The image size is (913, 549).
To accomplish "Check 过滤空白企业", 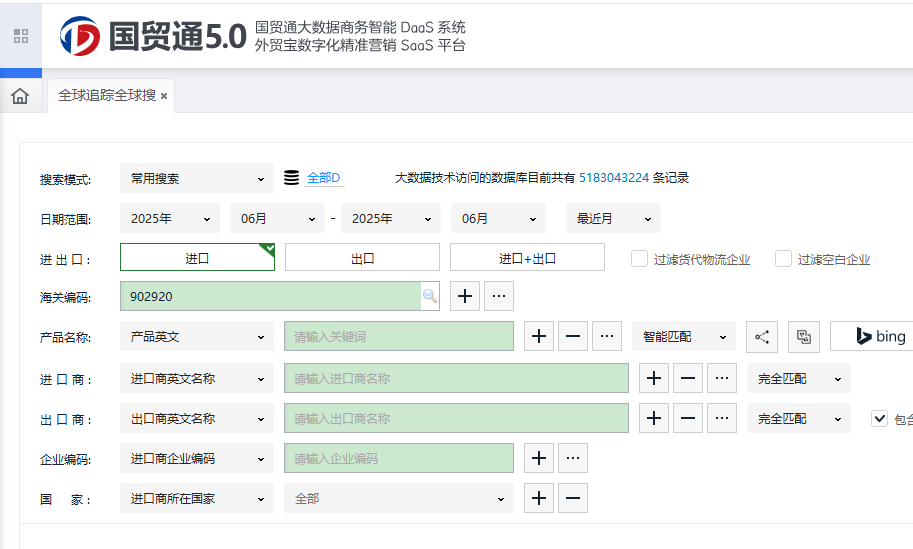I will [x=783, y=259].
